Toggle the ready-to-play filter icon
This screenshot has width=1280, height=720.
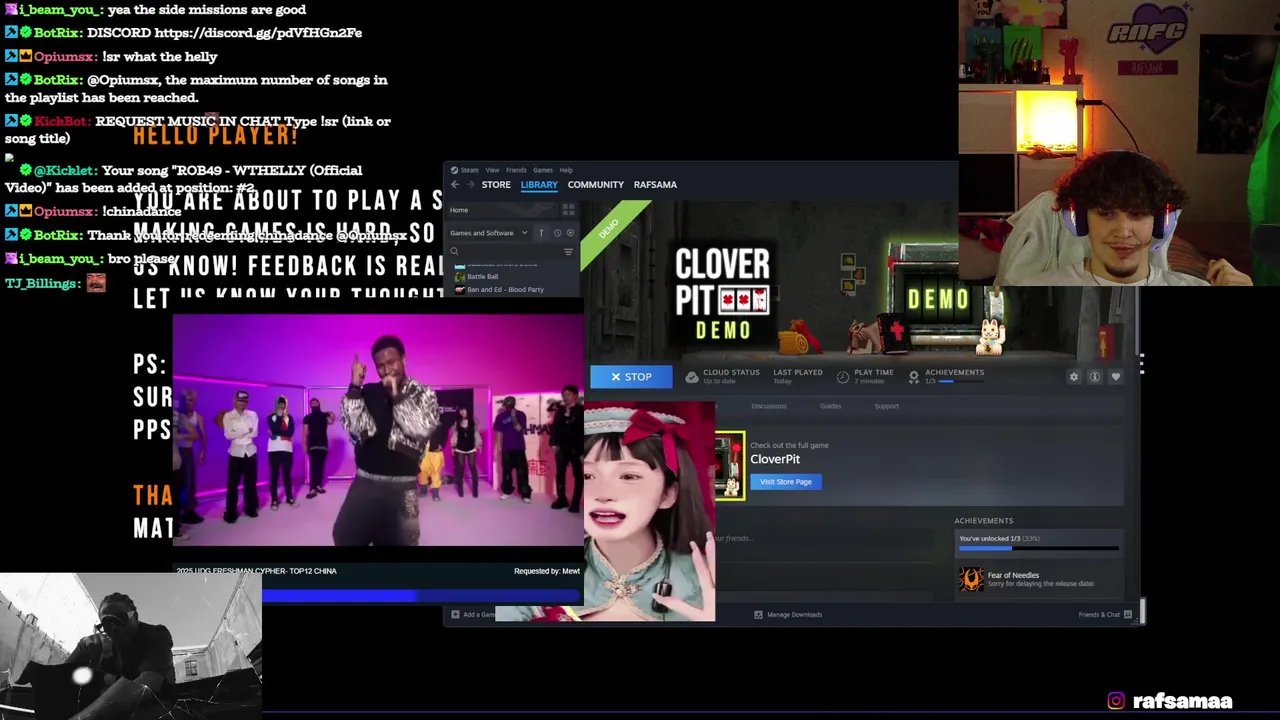[570, 233]
